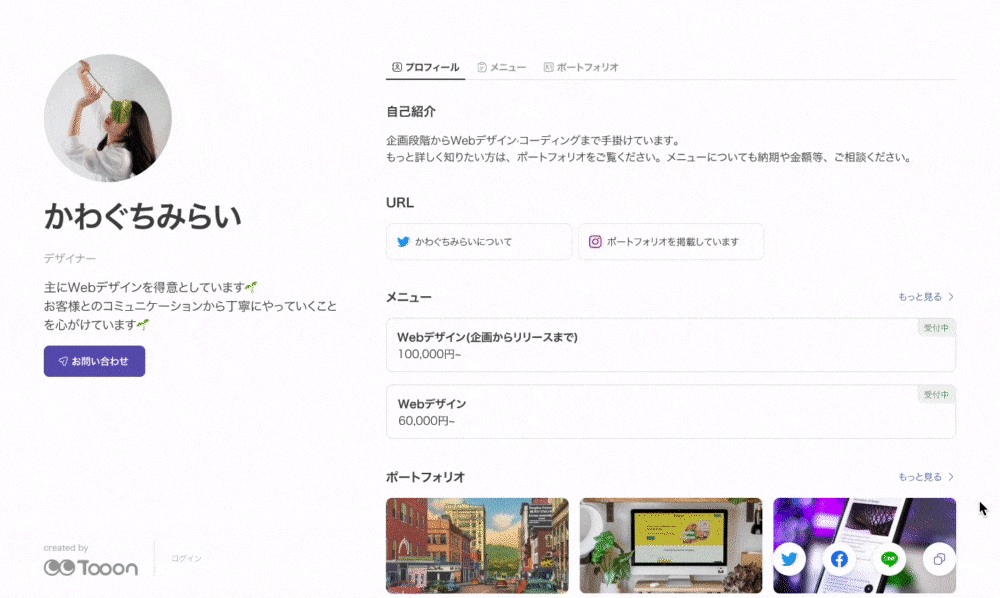
Task: Open the Twitter link かわぐちみらいについて
Action: coord(479,242)
